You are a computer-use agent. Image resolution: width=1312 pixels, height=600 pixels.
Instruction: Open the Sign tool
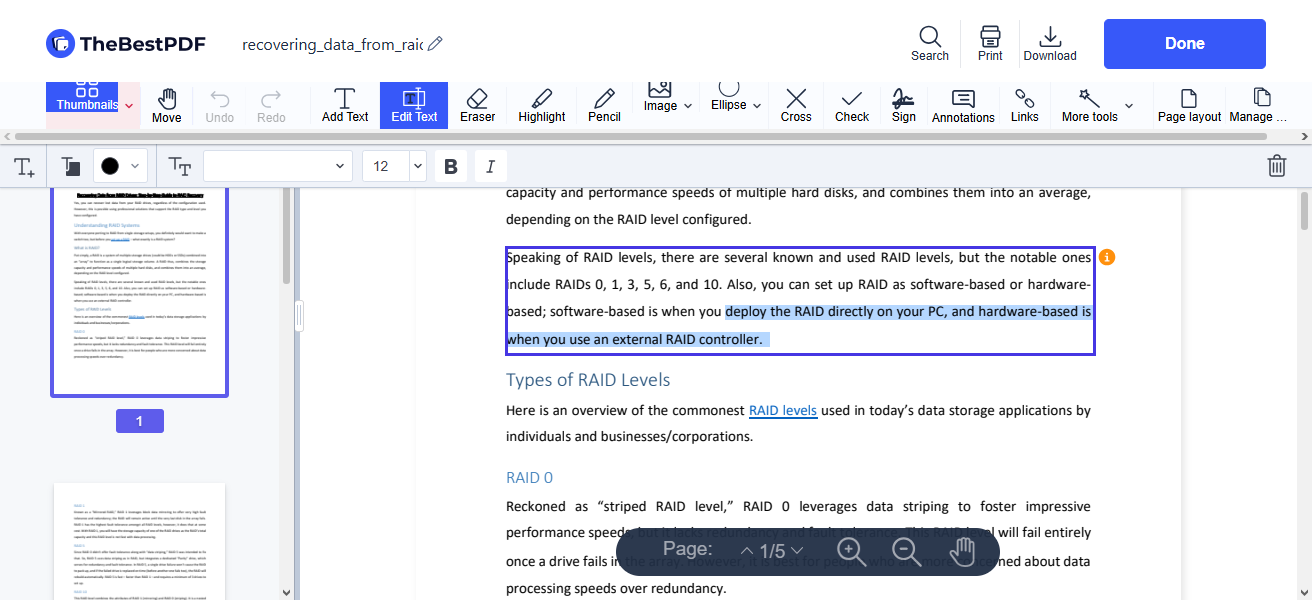tap(903, 104)
